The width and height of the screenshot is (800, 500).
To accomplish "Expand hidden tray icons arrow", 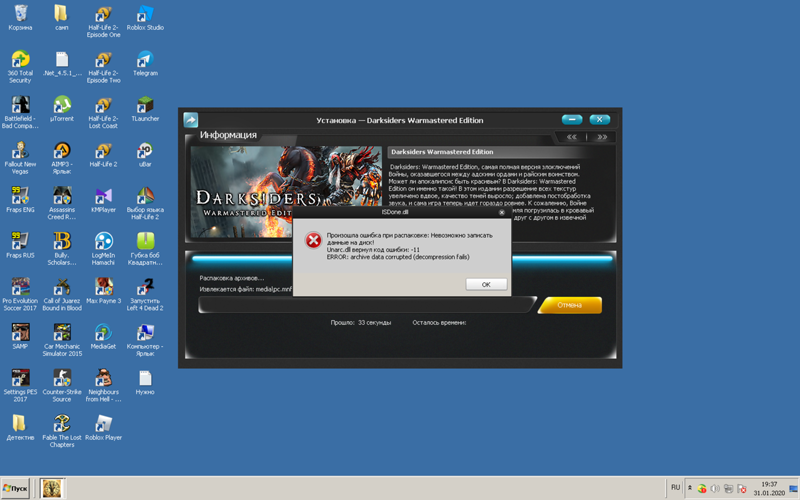I will coord(690,488).
